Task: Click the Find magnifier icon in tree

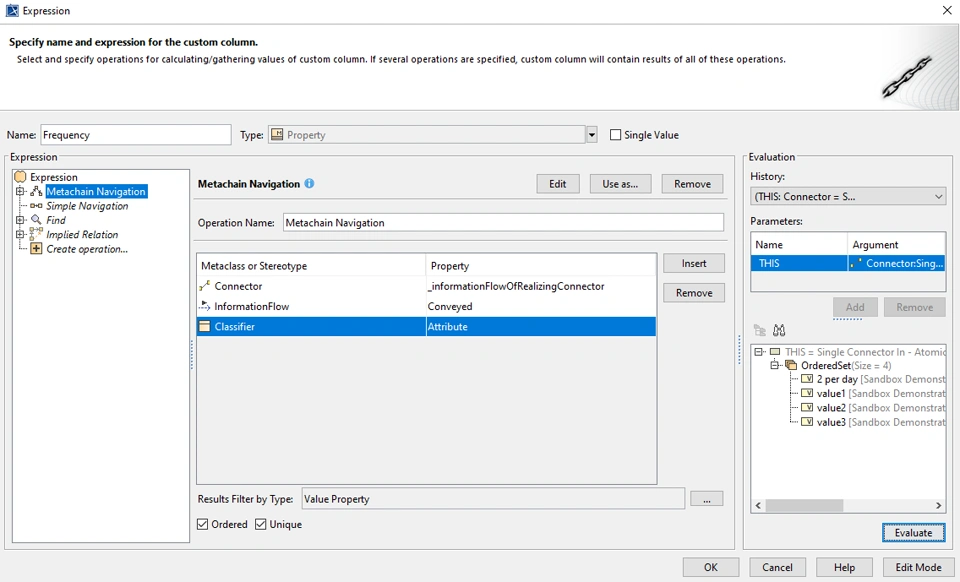Action: click(36, 220)
